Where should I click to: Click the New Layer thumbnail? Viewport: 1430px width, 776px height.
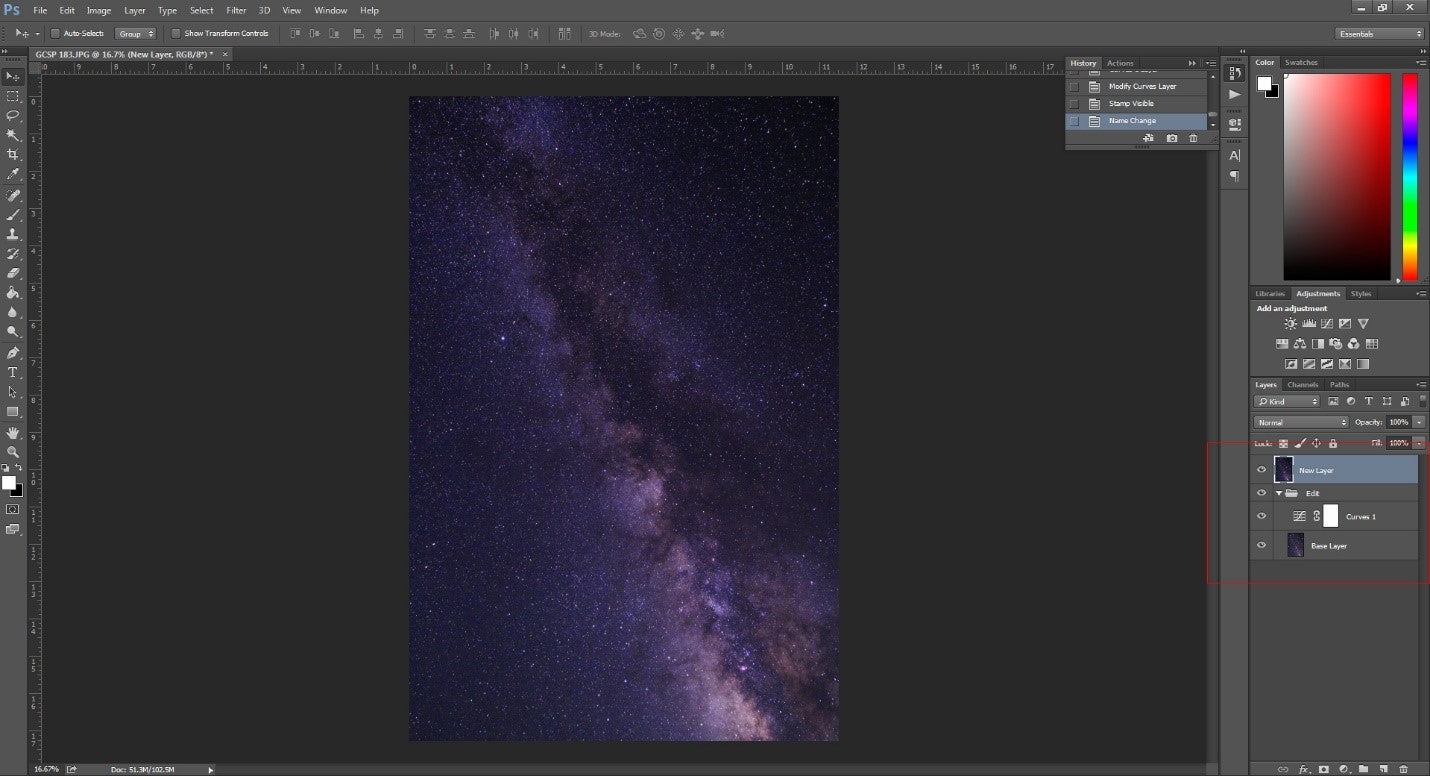tap(1283, 470)
